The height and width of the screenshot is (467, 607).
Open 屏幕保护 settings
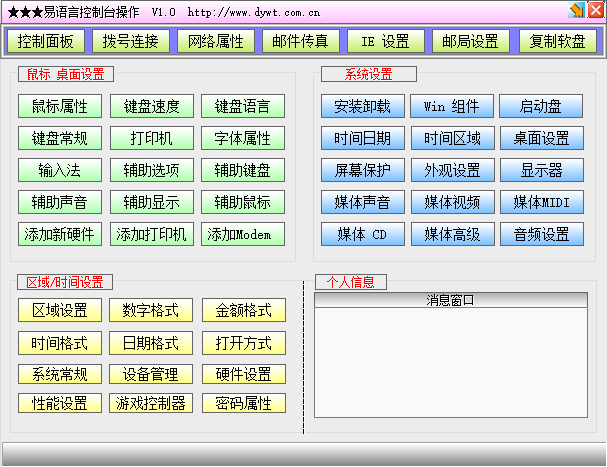point(362,171)
